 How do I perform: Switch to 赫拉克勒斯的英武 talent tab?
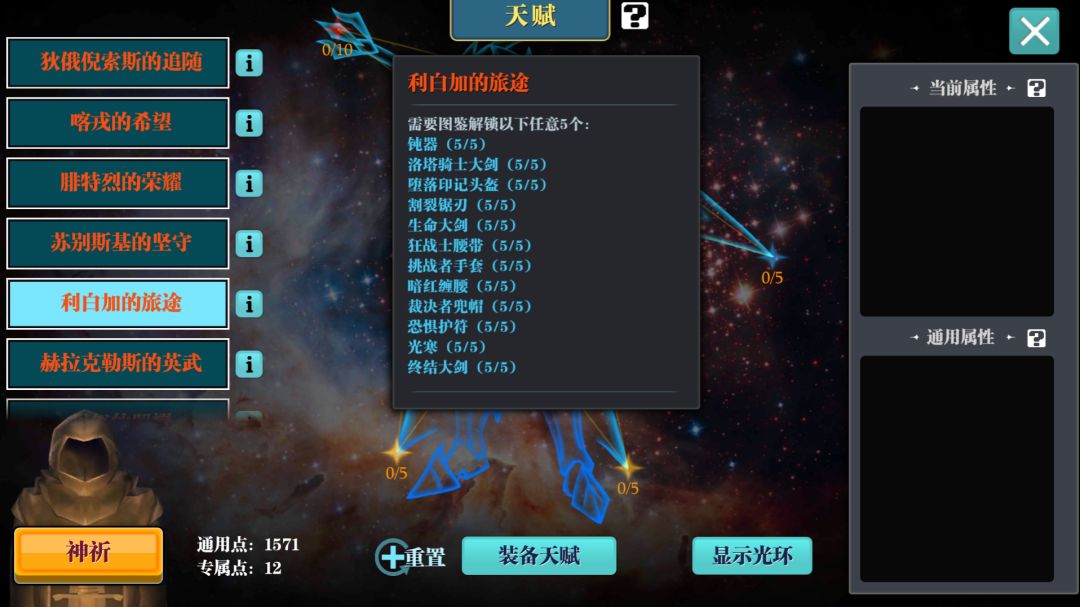coord(118,364)
